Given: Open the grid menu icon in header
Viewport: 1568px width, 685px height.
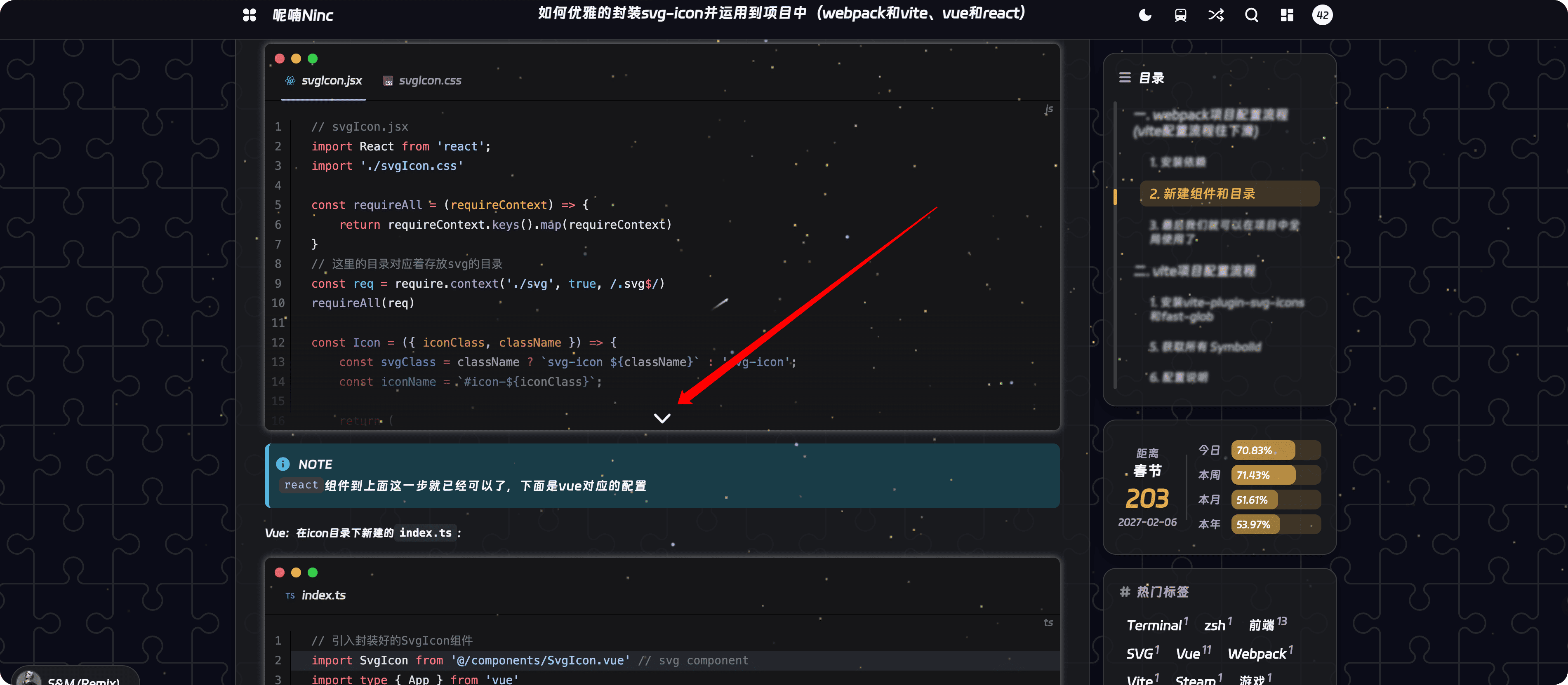Looking at the screenshot, I should point(1287,15).
